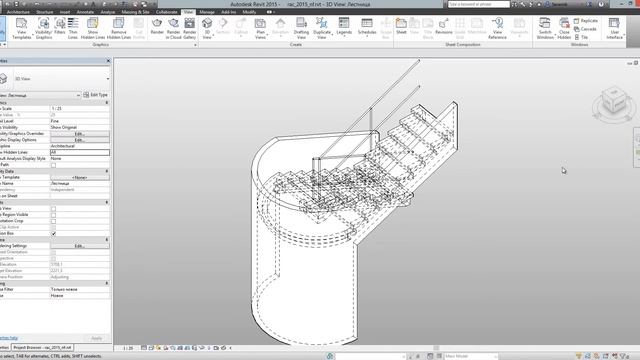Open Plan Views tool
Image resolution: width=640 pixels, height=360 pixels.
pyautogui.click(x=260, y=29)
